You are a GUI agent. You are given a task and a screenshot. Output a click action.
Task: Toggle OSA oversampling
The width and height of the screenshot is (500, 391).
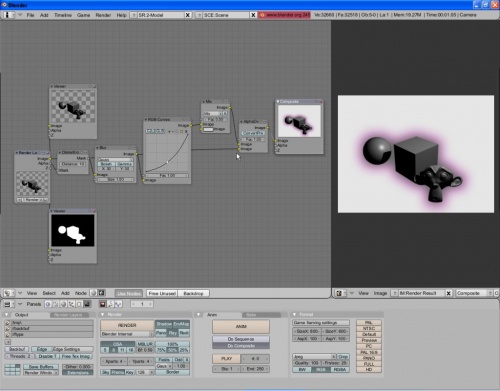tap(117, 344)
